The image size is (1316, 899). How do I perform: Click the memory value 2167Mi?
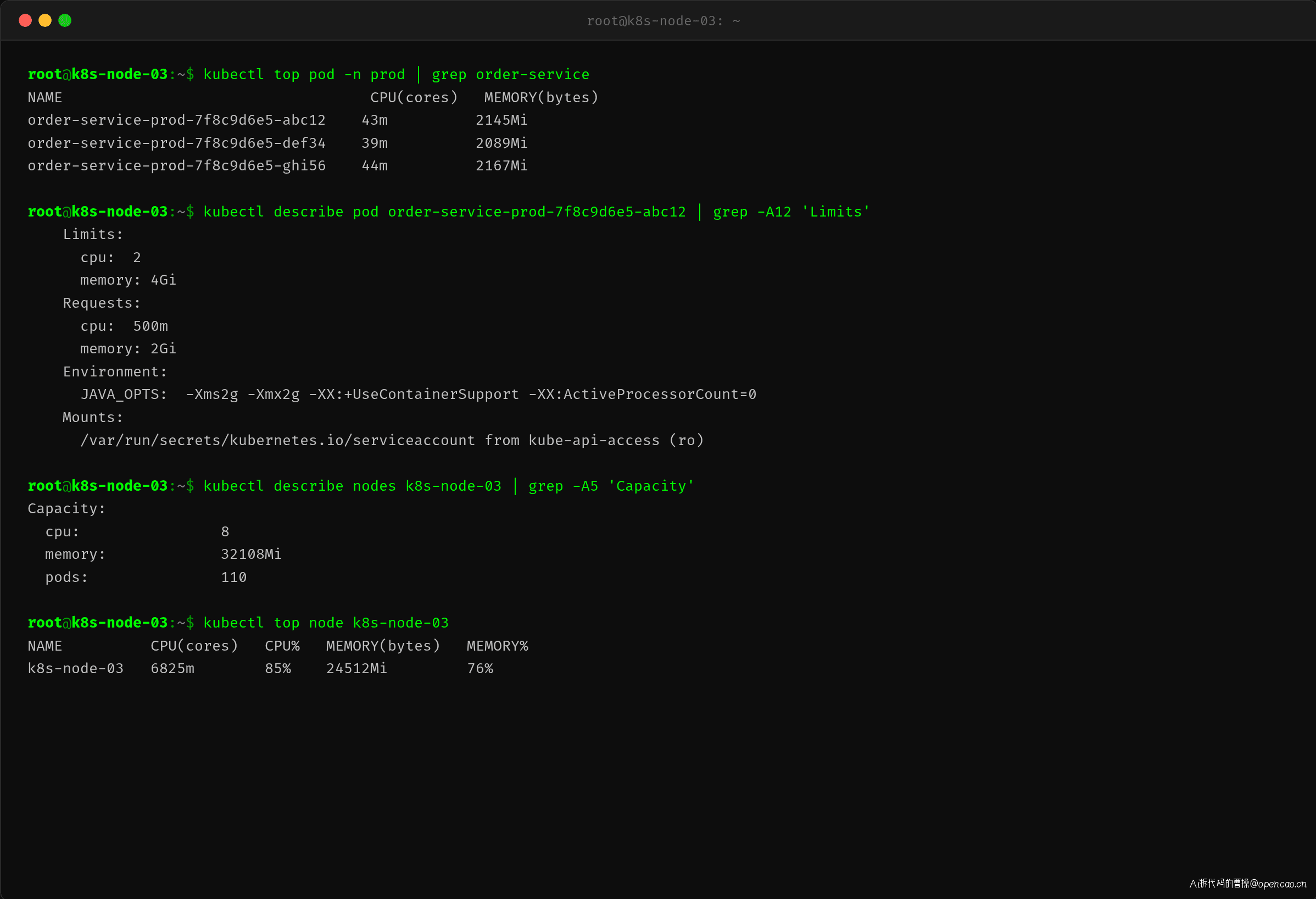[501, 166]
